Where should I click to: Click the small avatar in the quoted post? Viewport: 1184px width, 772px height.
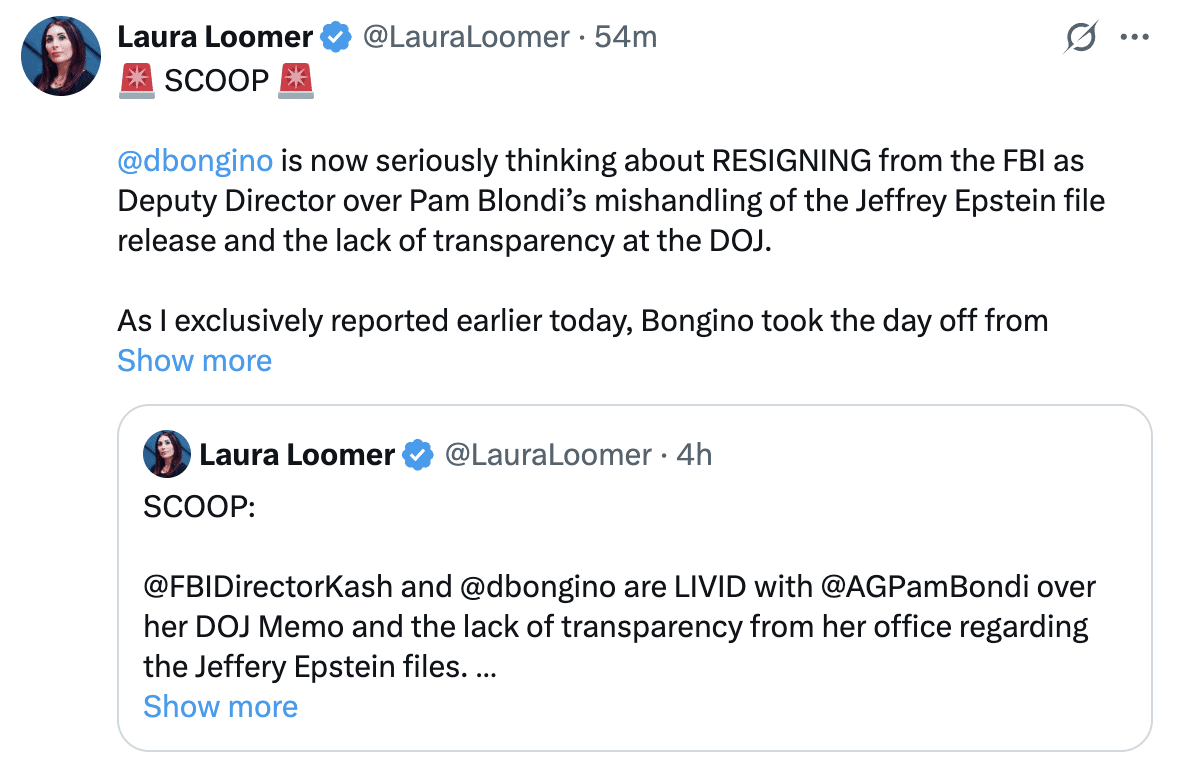pos(167,455)
